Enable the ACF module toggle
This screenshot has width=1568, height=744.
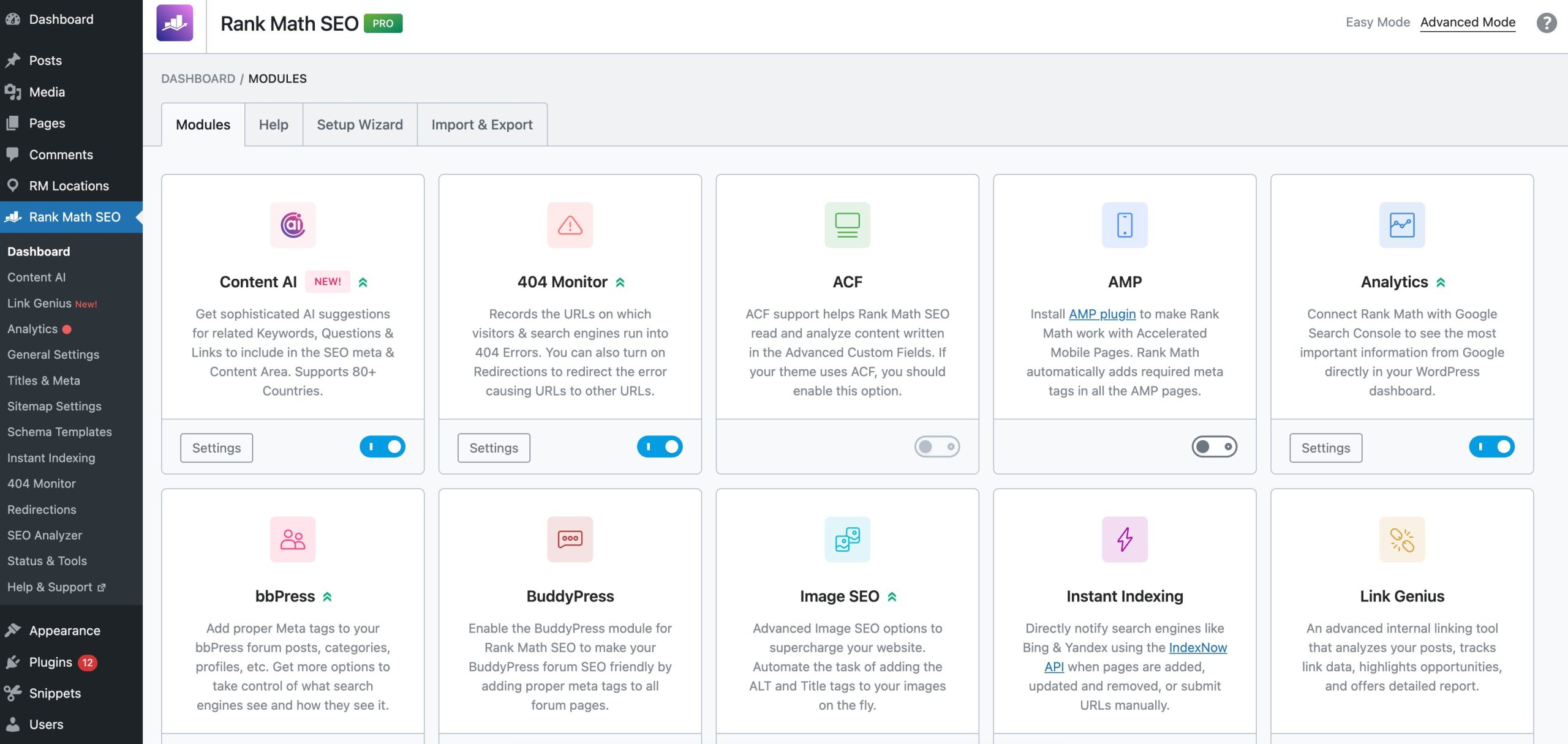click(x=937, y=447)
